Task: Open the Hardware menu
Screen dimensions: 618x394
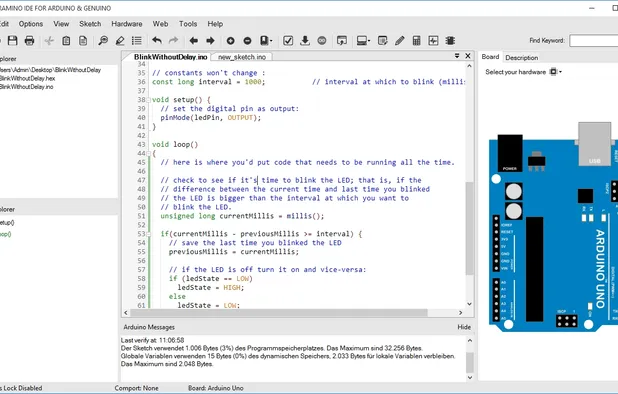Action: tap(127, 24)
